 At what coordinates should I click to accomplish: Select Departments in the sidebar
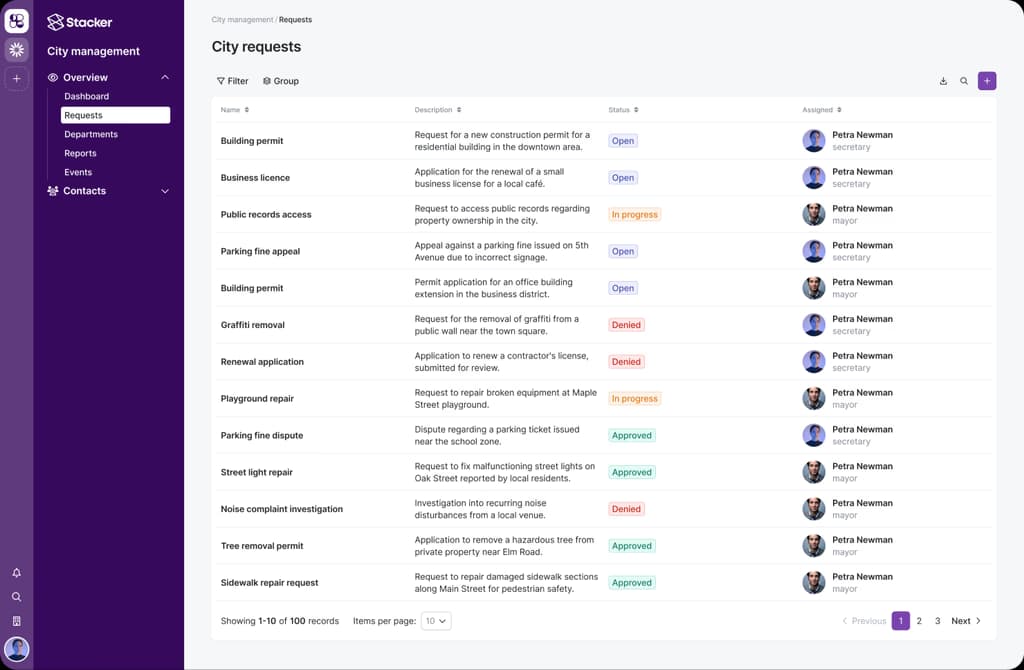91,134
